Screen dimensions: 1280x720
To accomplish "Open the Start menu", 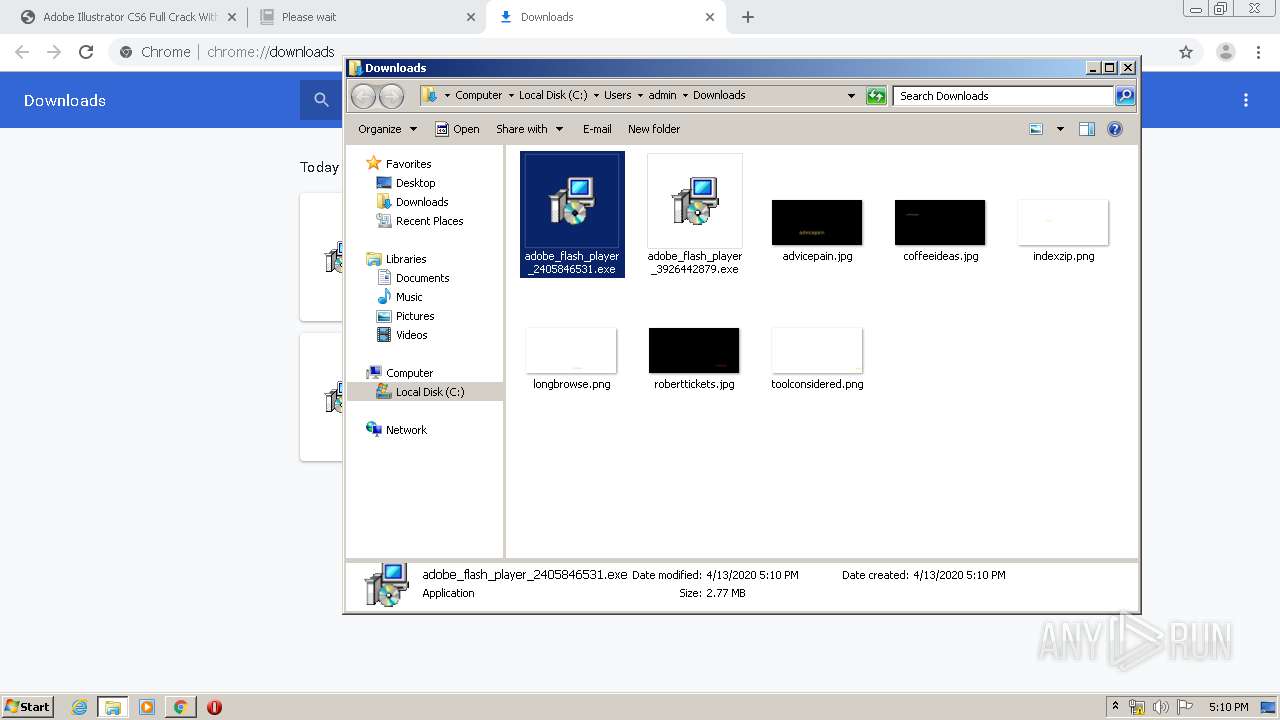I will click(28, 707).
